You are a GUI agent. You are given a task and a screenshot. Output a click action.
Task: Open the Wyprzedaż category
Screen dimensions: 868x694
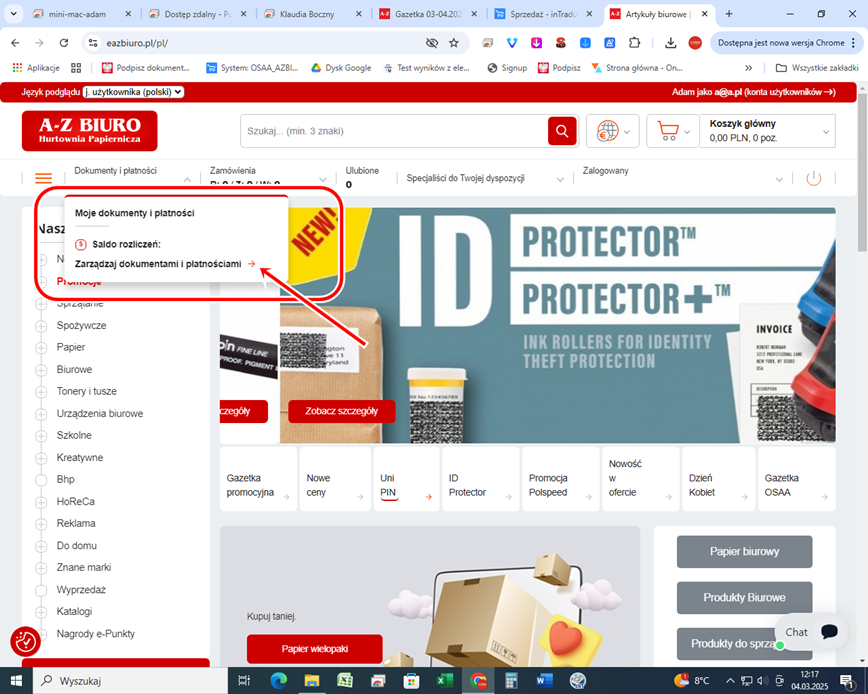click(81, 589)
